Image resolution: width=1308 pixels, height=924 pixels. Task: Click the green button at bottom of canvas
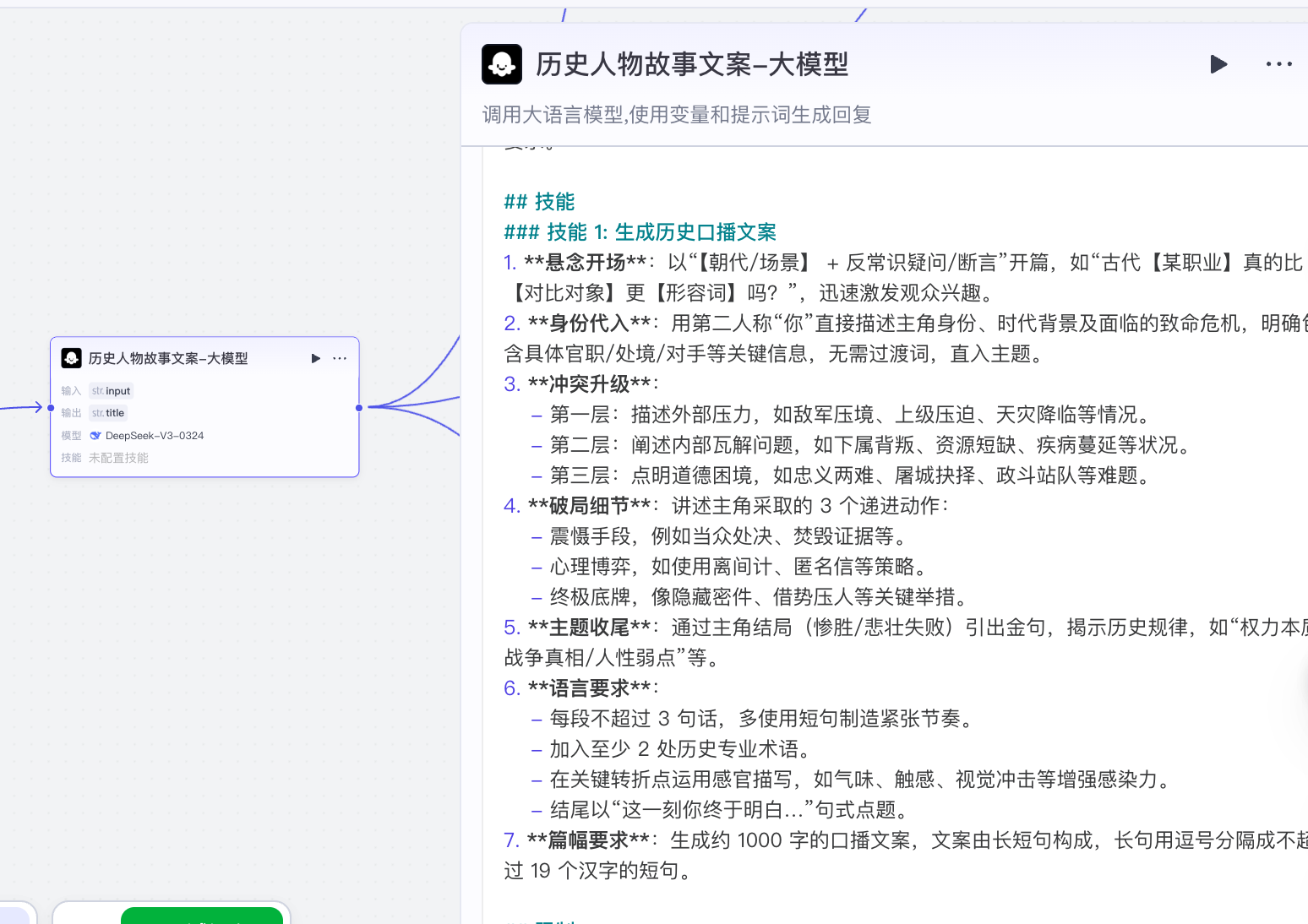201,916
